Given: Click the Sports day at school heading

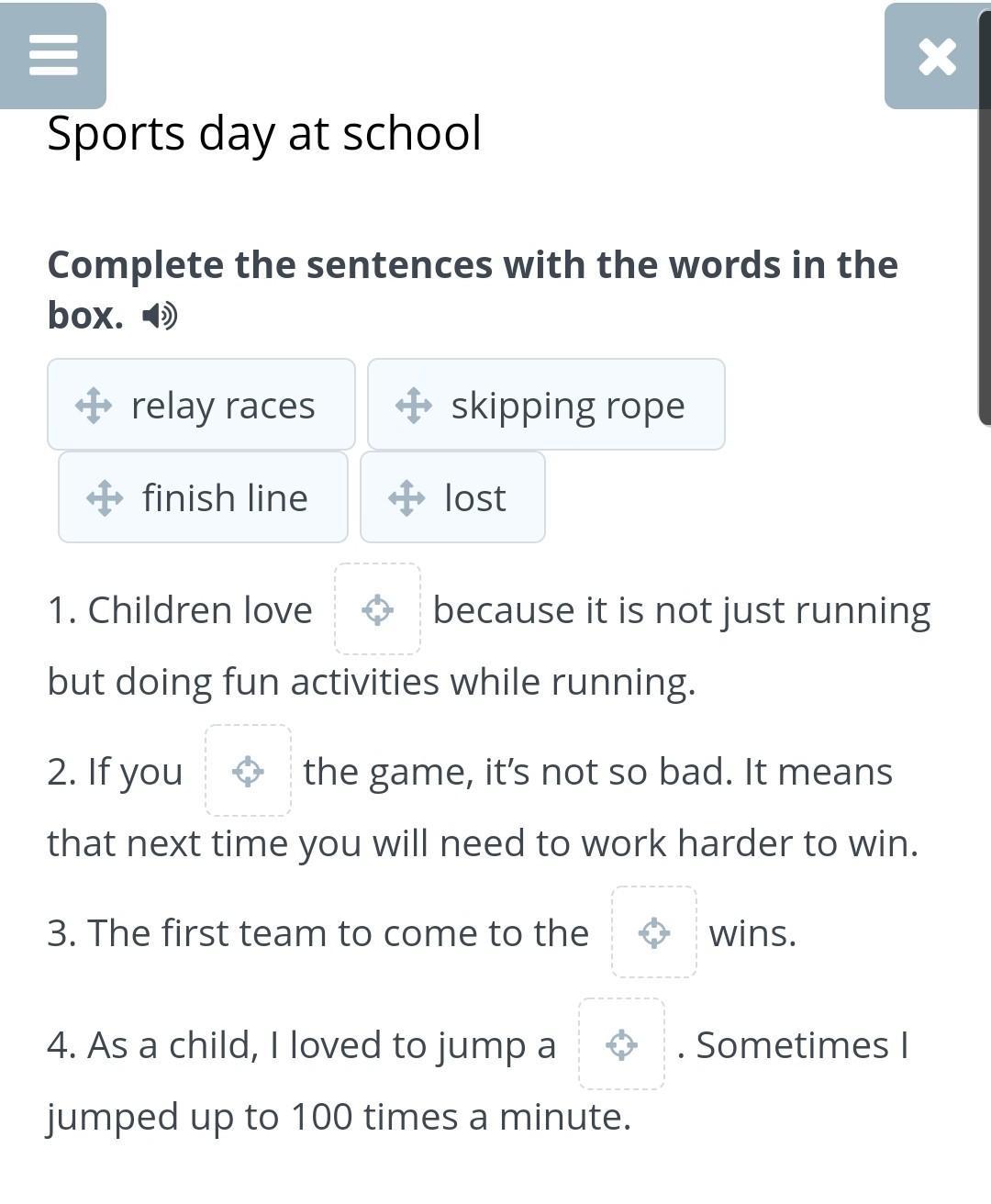Looking at the screenshot, I should click(264, 134).
